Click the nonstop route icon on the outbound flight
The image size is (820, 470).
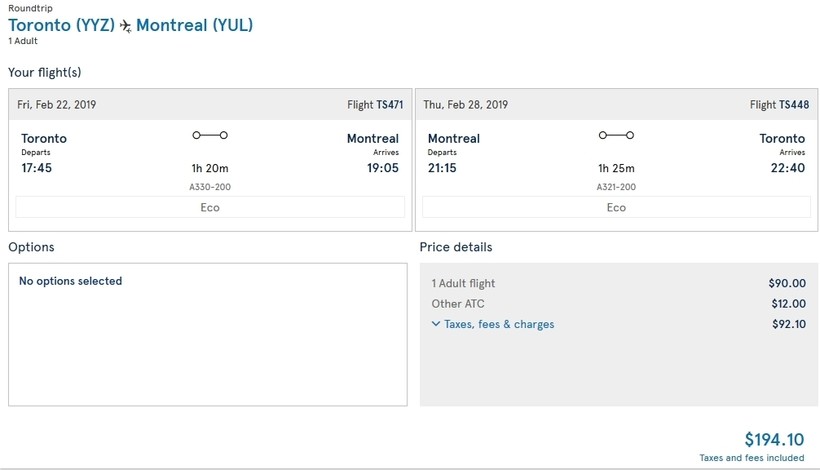210,135
